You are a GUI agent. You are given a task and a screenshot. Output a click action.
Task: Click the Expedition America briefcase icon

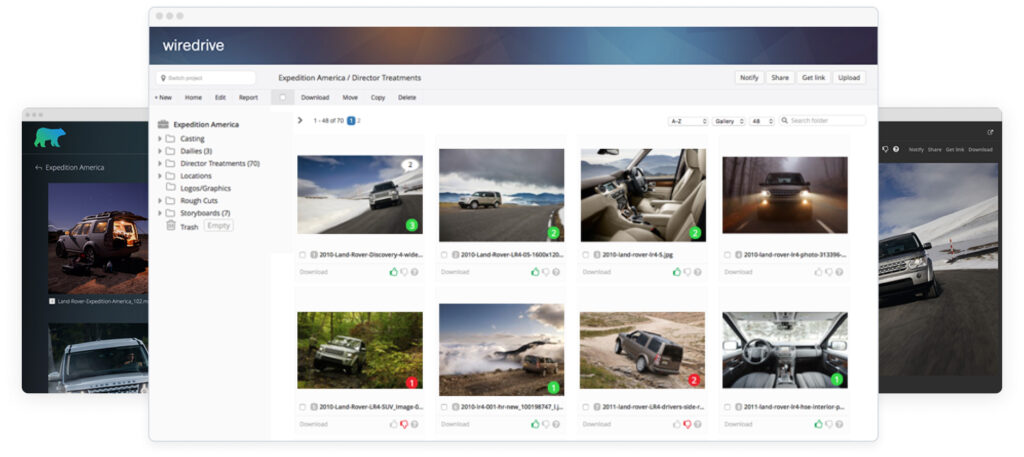coord(163,124)
